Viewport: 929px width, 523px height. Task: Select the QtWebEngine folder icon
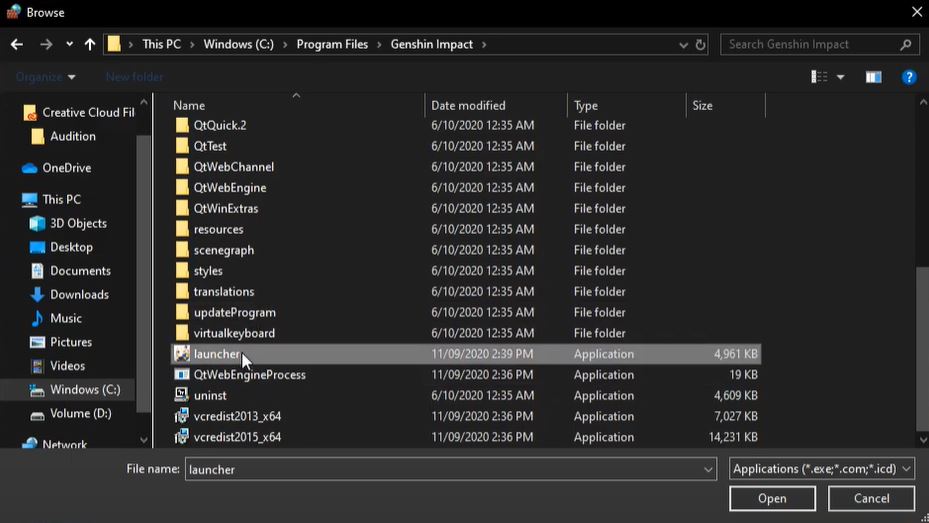click(182, 187)
